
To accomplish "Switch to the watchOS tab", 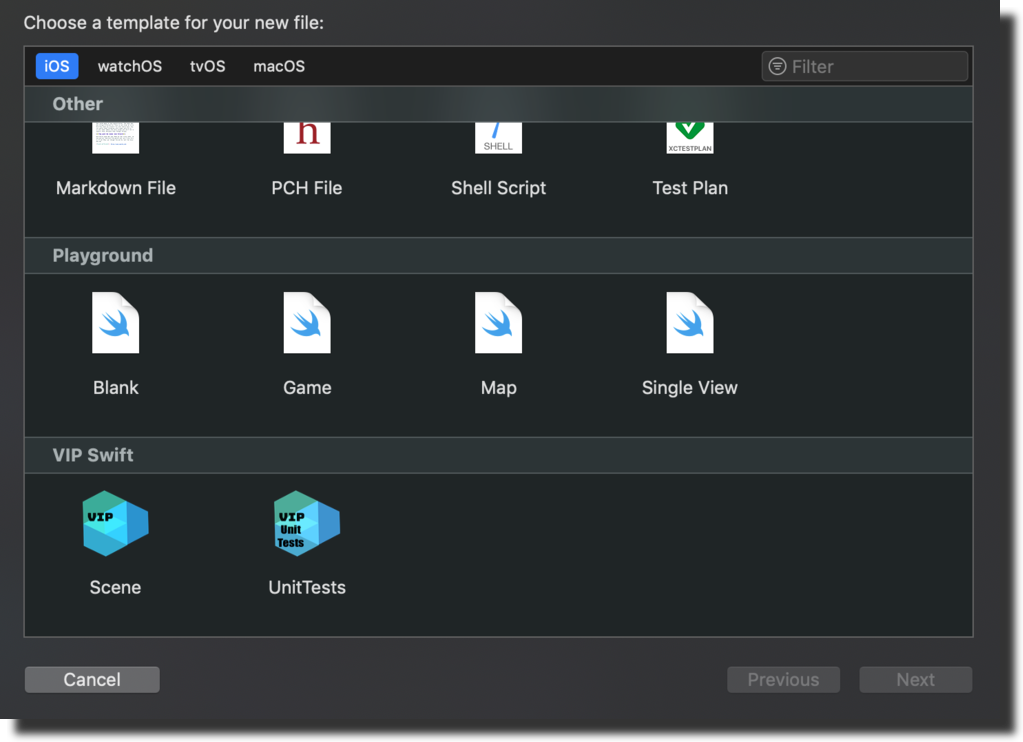I will coord(129,66).
